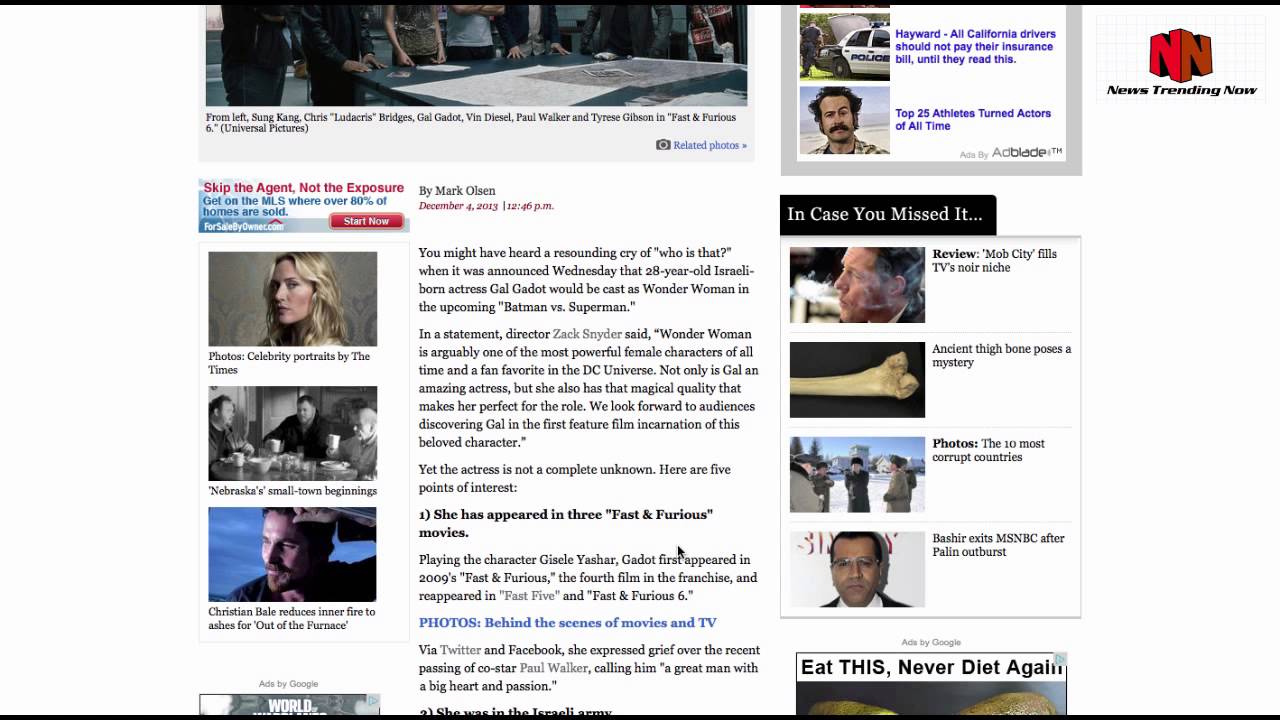Screen dimensions: 1280x720
Task: Click the Mob City smoking man thumbnail
Action: click(x=857, y=285)
